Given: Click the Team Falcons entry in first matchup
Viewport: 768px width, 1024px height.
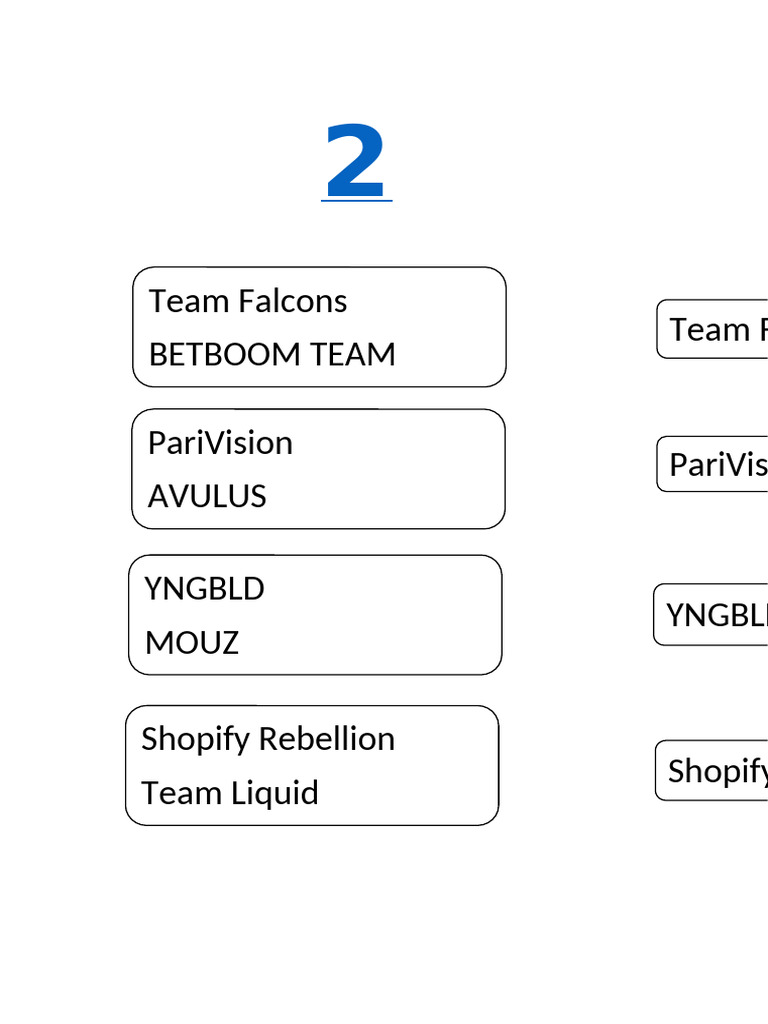Looking at the screenshot, I should [248, 301].
